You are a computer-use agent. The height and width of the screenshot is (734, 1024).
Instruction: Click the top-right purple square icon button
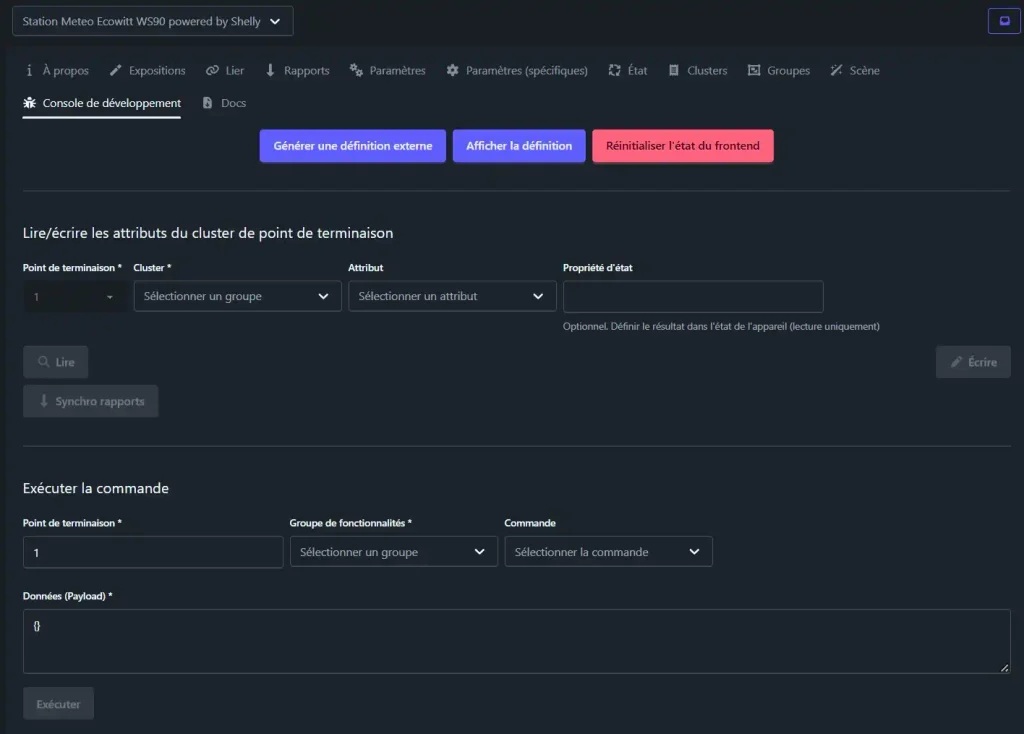point(1004,21)
